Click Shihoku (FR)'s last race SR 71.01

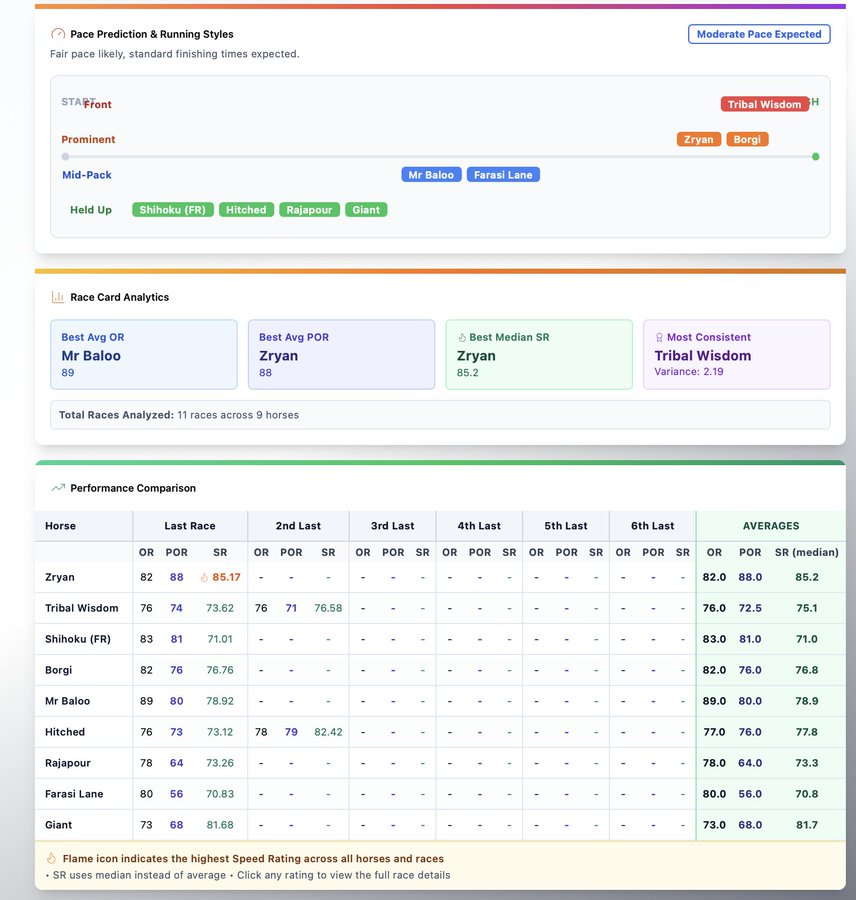pyautogui.click(x=220, y=639)
